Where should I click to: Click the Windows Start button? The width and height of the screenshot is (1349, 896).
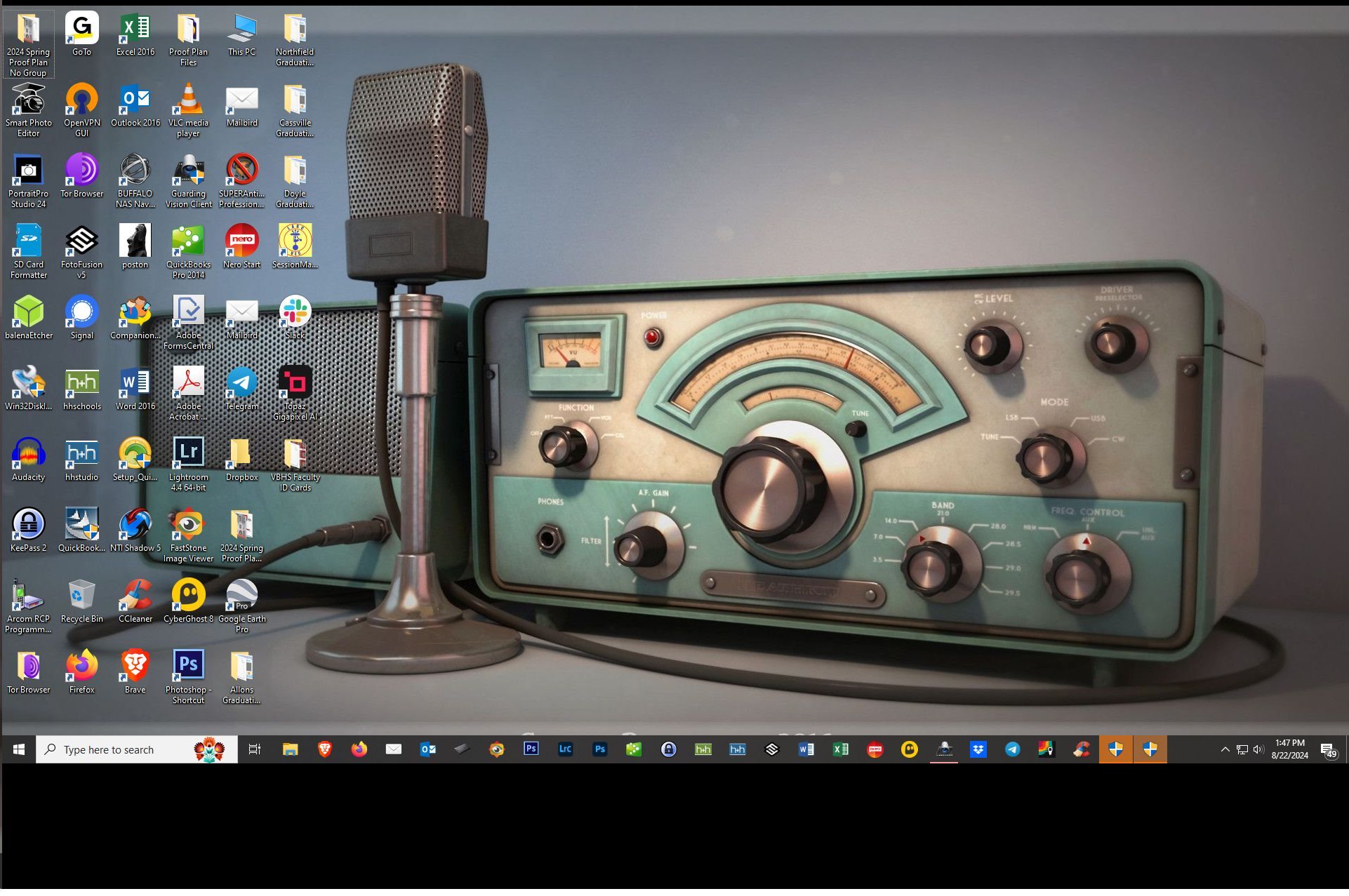19,749
